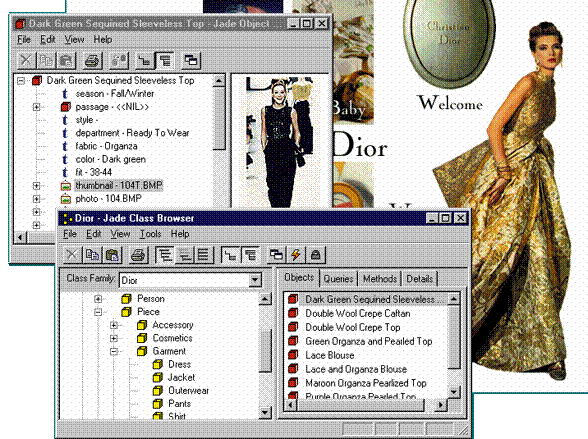This screenshot has height=439, width=588.
Task: Select 'fit - 38-44' attribute row
Action: point(93,172)
